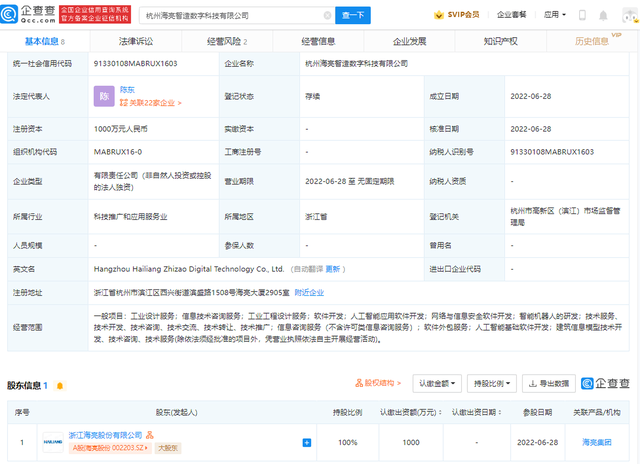Click the user avatar in top right

(631, 15)
